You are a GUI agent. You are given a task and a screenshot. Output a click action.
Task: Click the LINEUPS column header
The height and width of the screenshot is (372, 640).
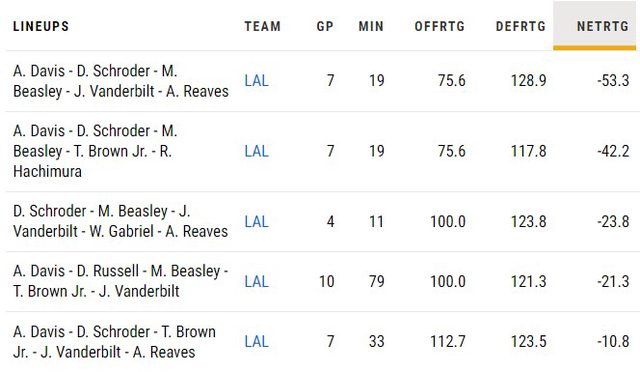pyautogui.click(x=41, y=27)
